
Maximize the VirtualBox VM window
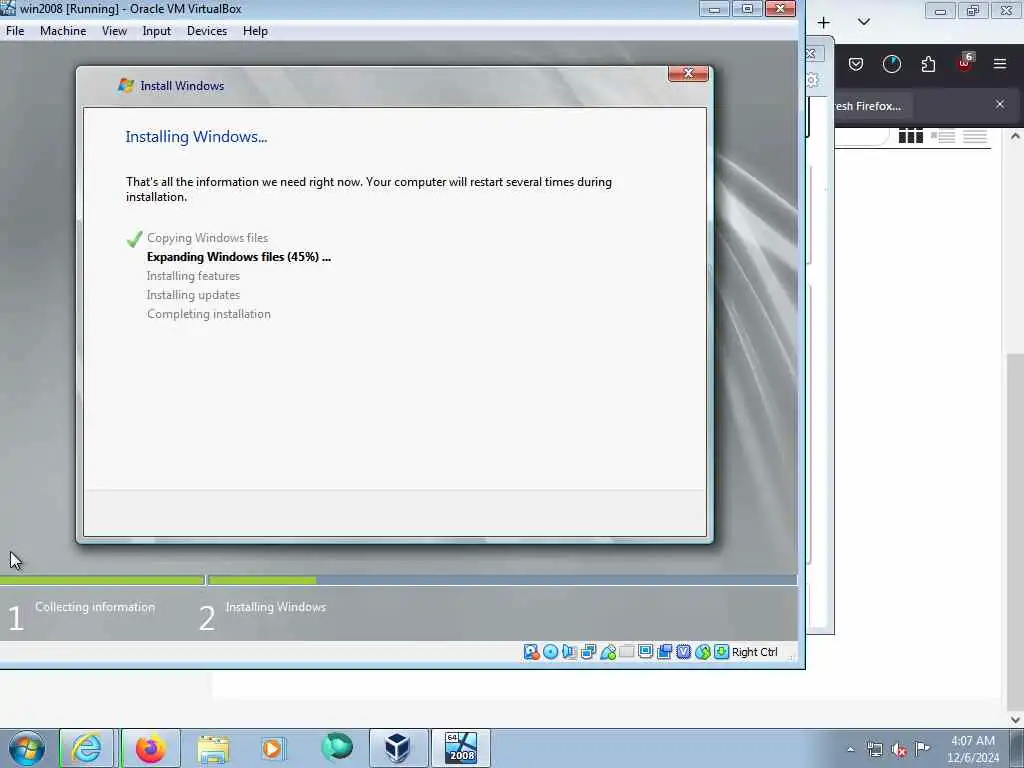747,9
